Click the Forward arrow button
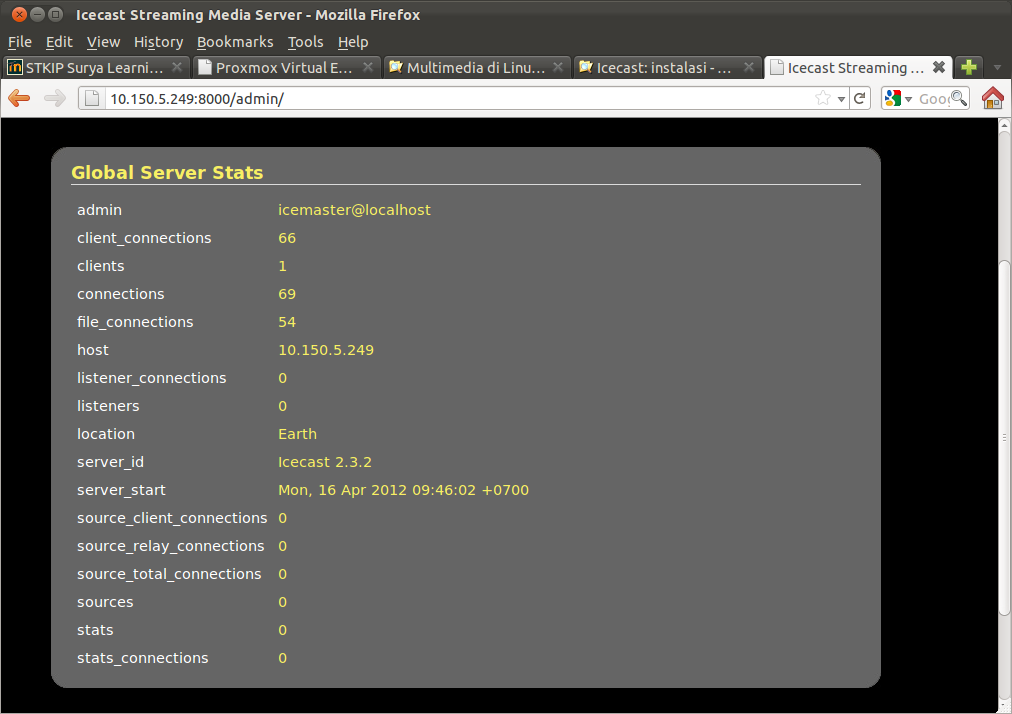Screen dimensions: 1012x714 tap(55, 98)
